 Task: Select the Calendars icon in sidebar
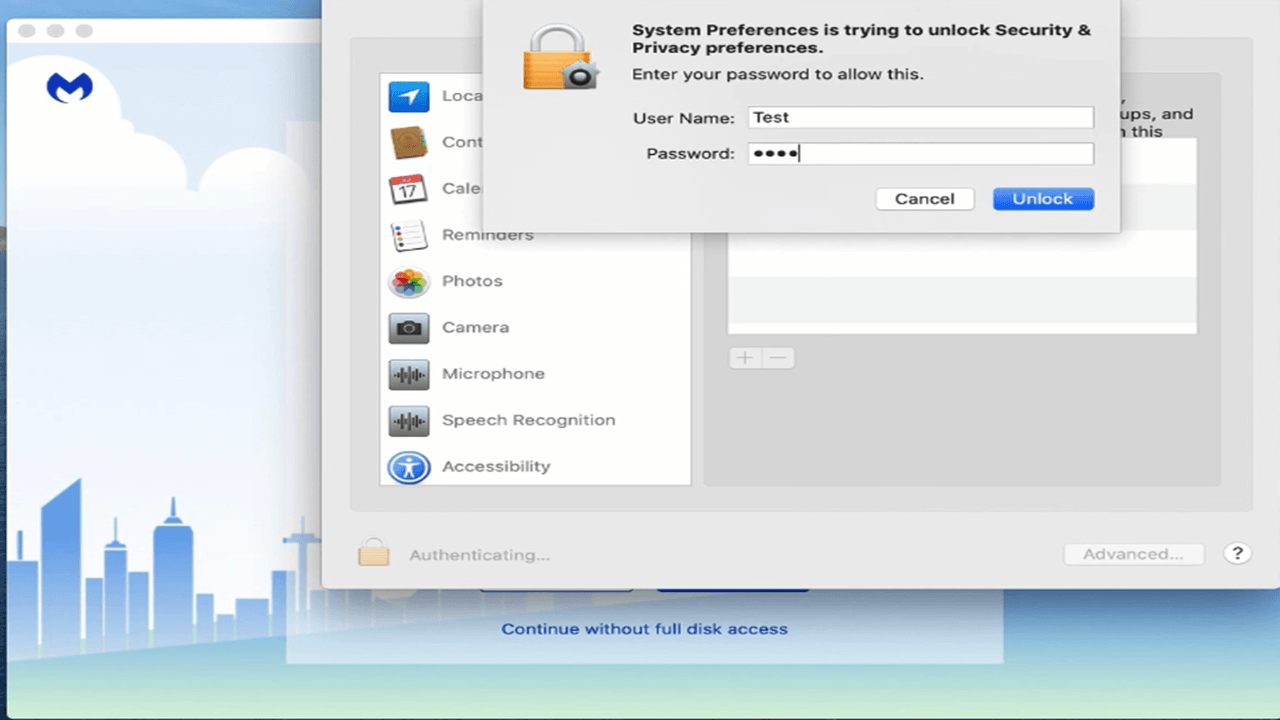pyautogui.click(x=409, y=189)
